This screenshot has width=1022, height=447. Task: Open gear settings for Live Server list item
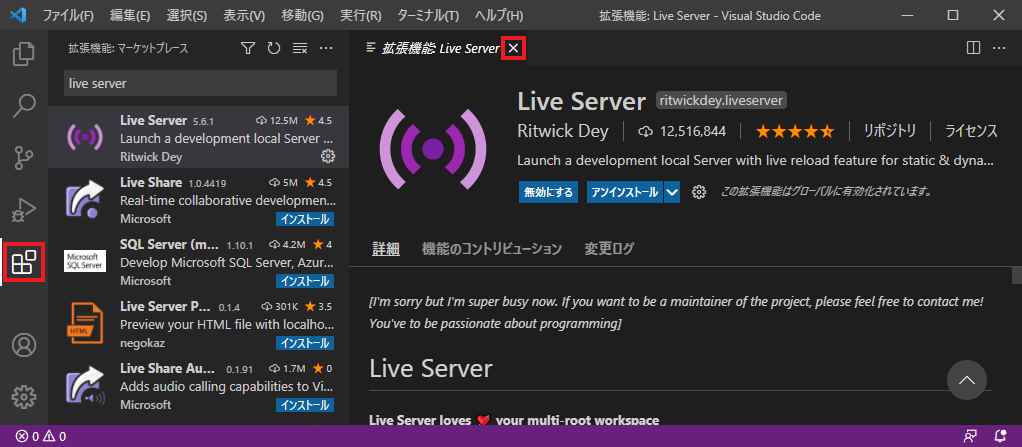[328, 156]
